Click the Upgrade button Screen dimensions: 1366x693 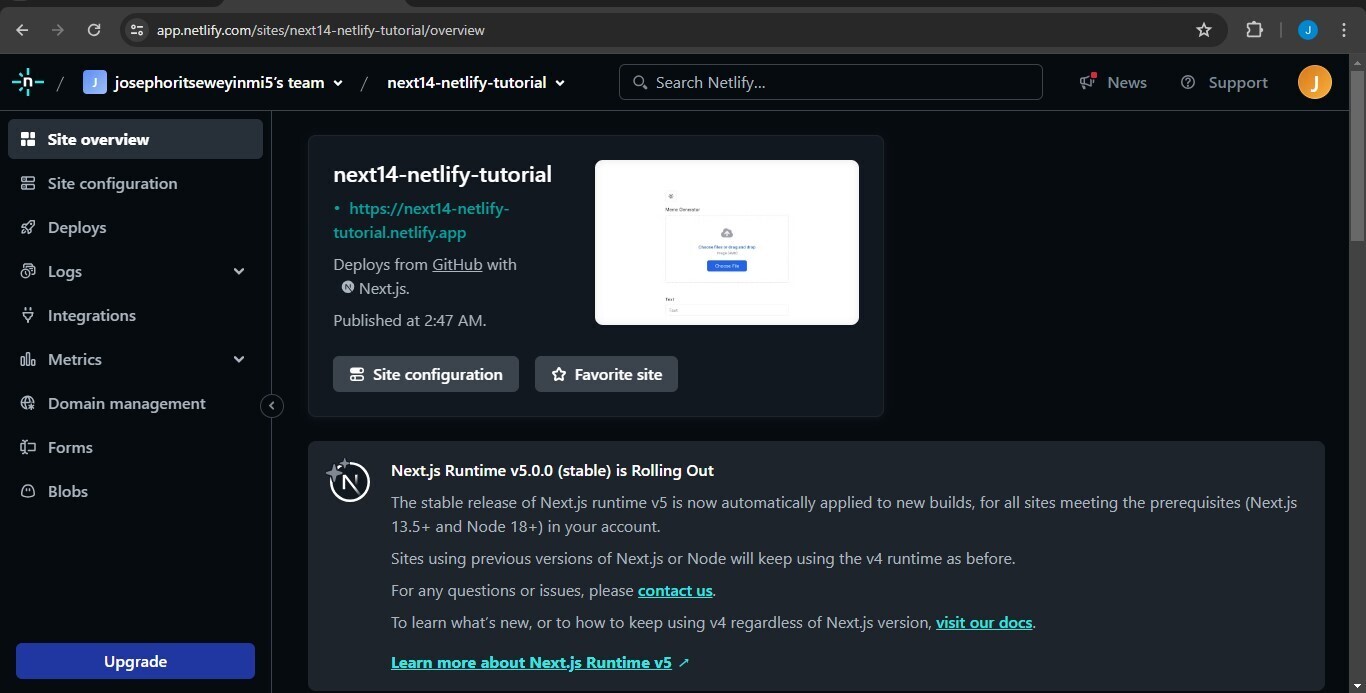point(135,661)
